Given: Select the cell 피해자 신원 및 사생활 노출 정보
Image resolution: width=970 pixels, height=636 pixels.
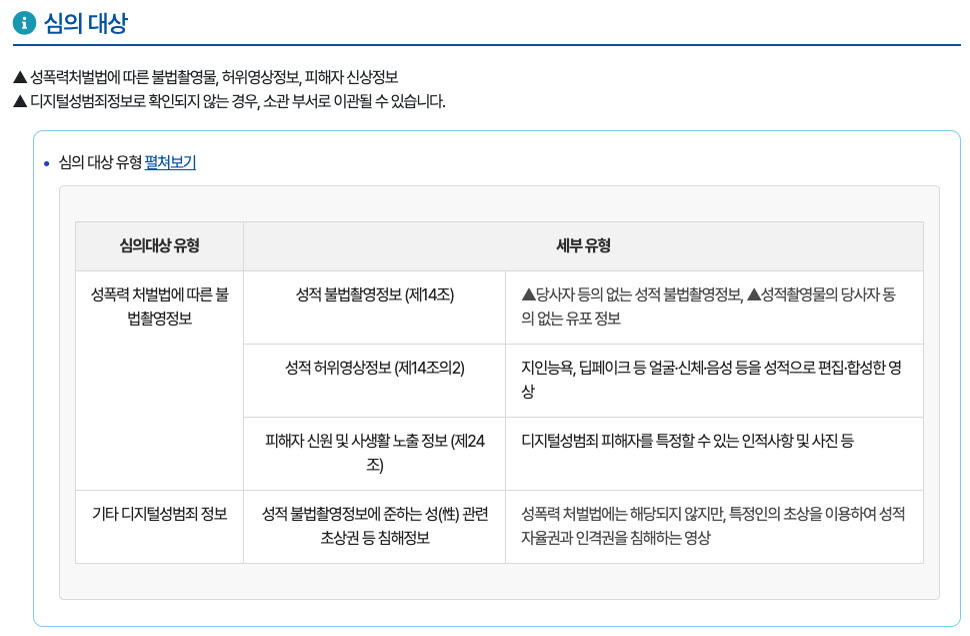Looking at the screenshot, I should tap(374, 453).
